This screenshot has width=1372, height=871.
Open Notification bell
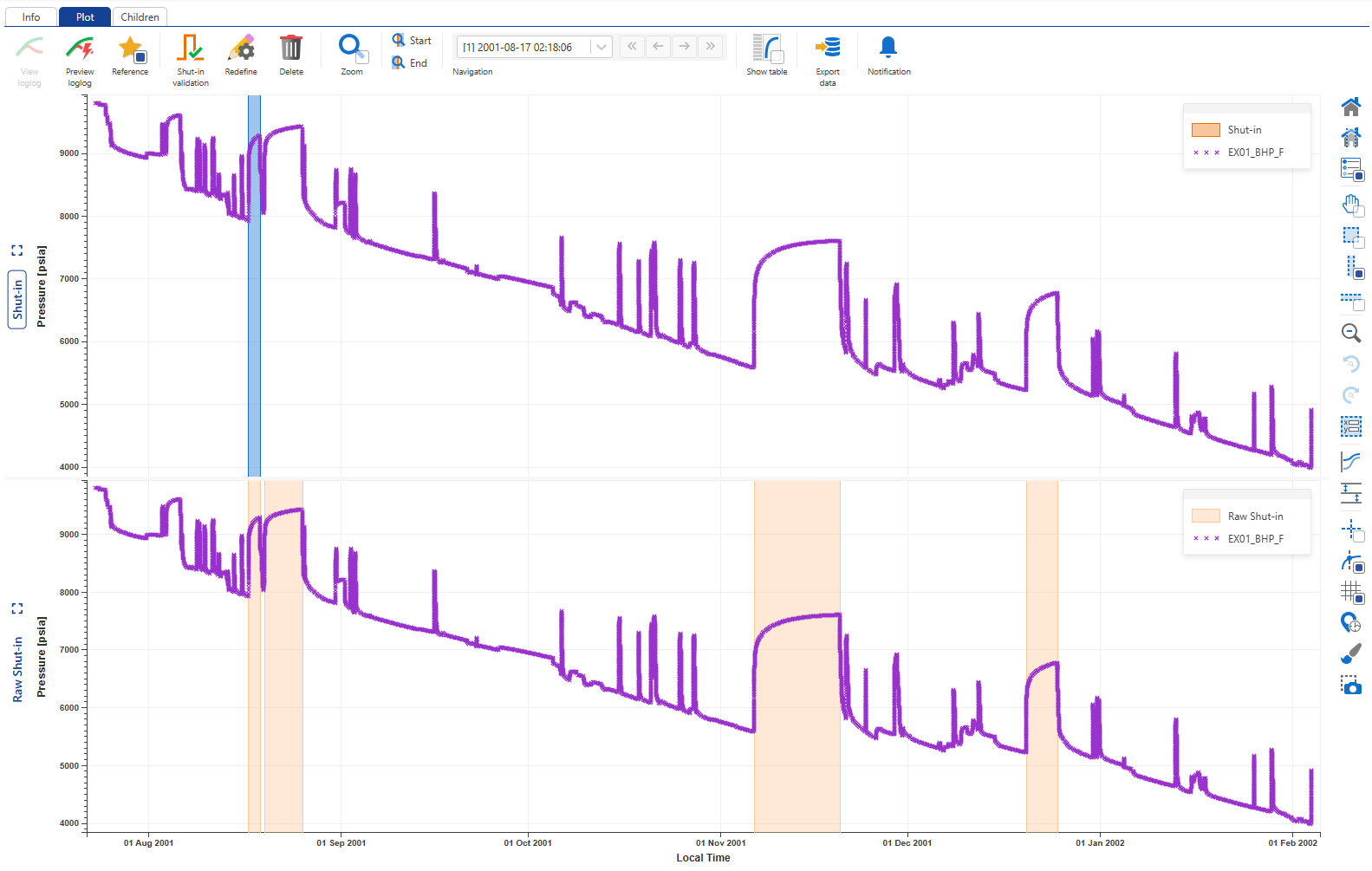point(888,49)
